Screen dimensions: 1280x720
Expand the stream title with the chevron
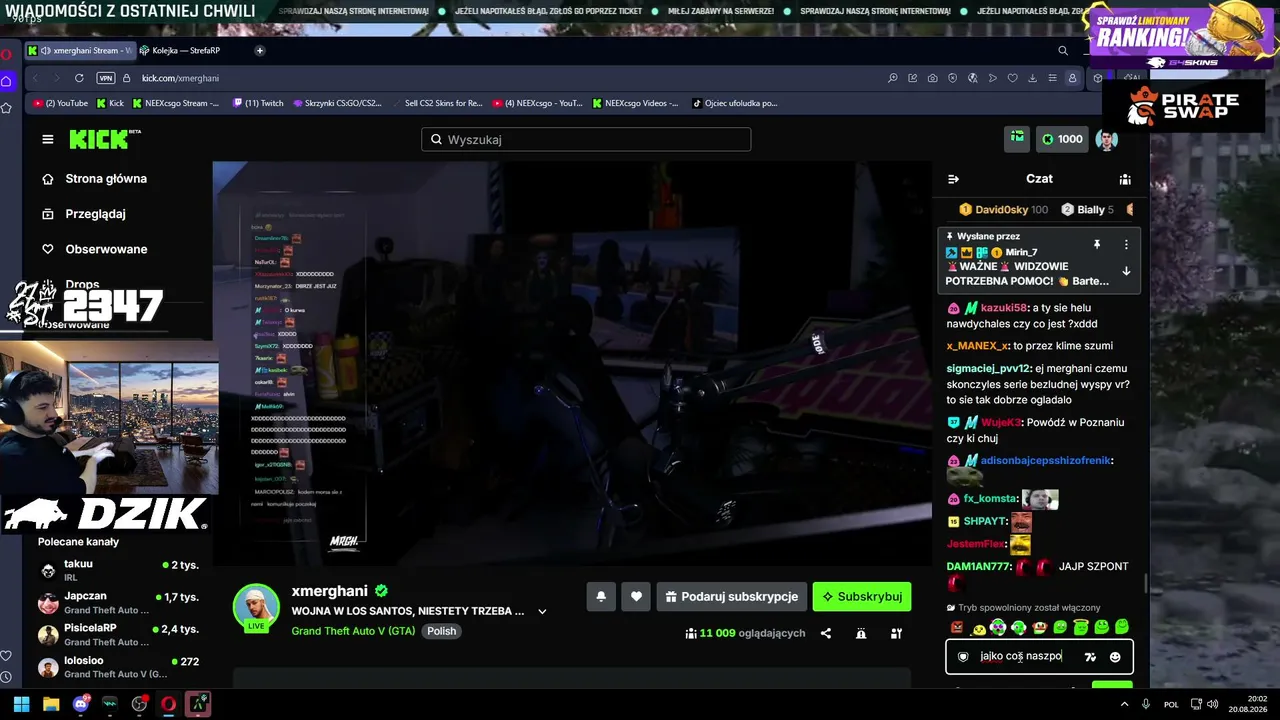(x=543, y=611)
